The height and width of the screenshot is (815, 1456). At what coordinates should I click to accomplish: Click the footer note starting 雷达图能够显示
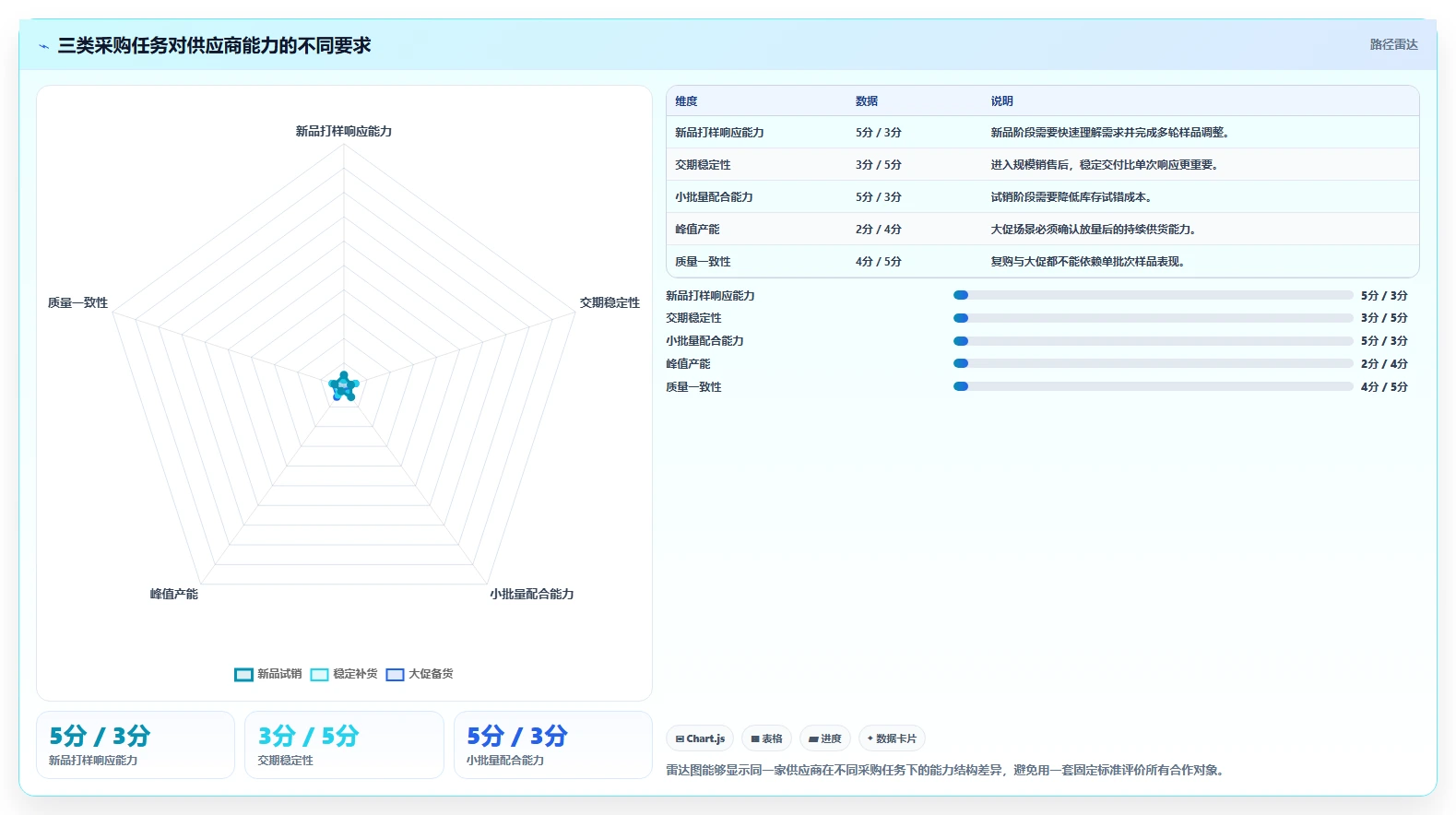[x=947, y=770]
